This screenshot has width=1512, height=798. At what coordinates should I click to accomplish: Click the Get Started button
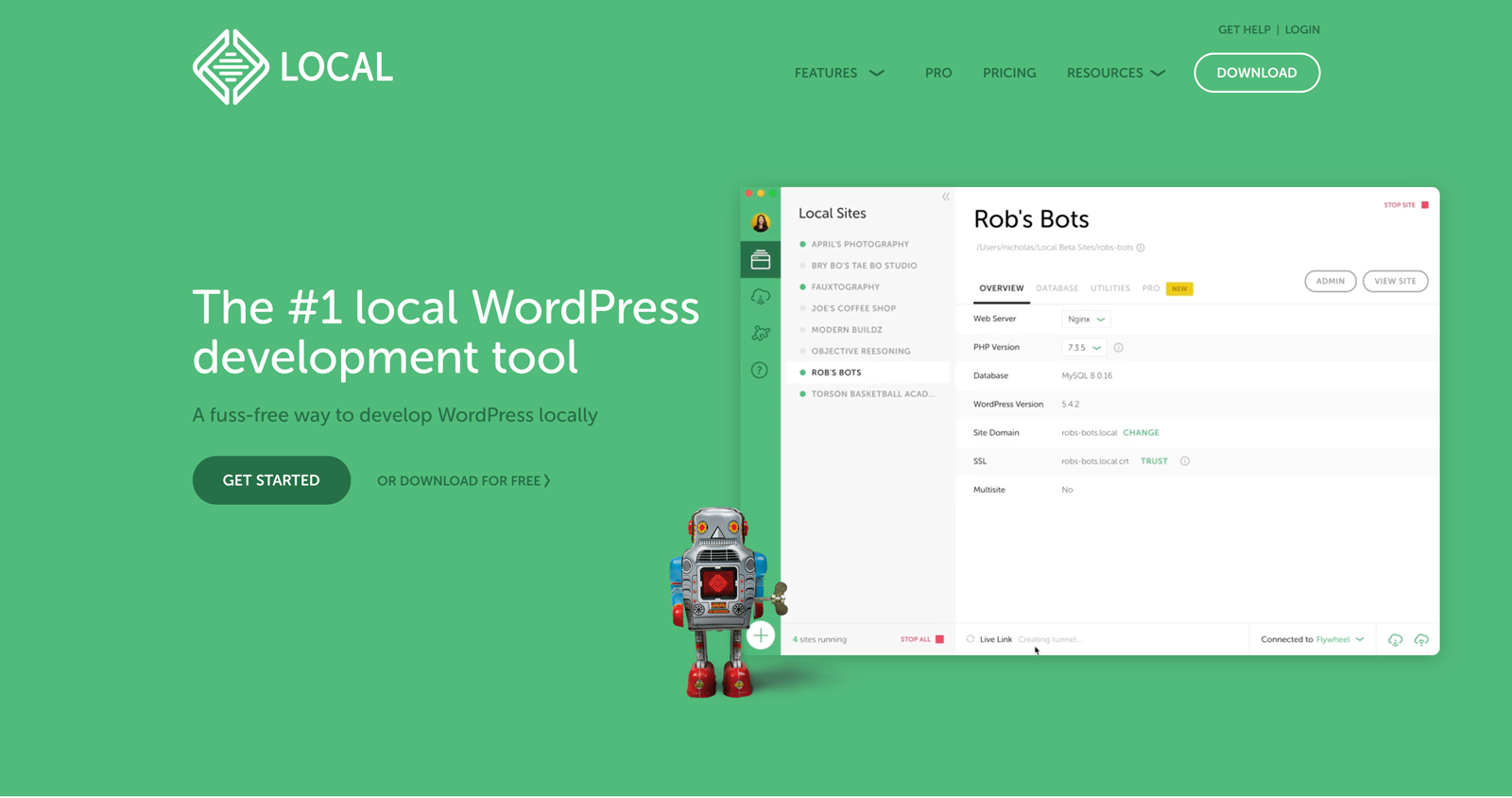click(271, 480)
